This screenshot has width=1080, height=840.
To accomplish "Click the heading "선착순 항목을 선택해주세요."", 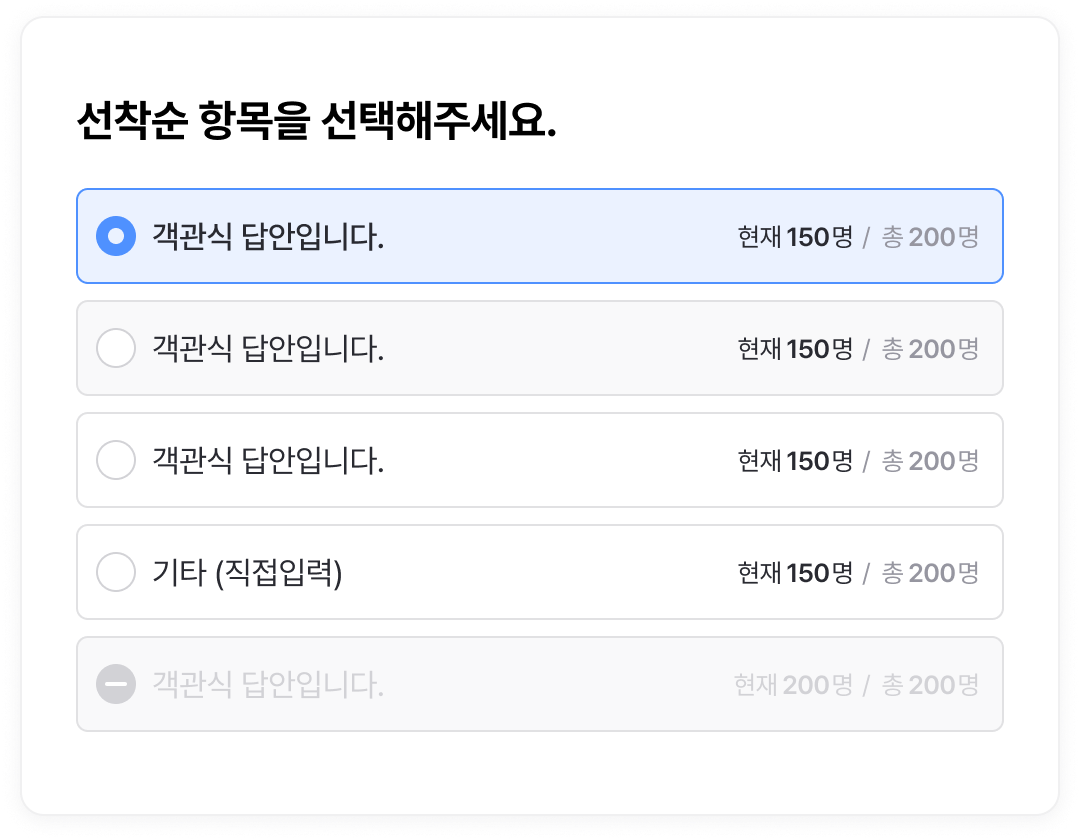I will click(316, 123).
